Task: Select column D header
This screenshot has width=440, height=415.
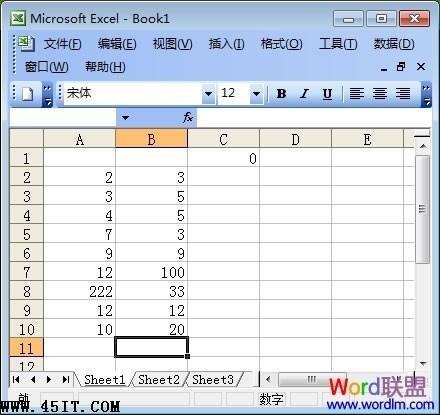Action: click(295, 139)
